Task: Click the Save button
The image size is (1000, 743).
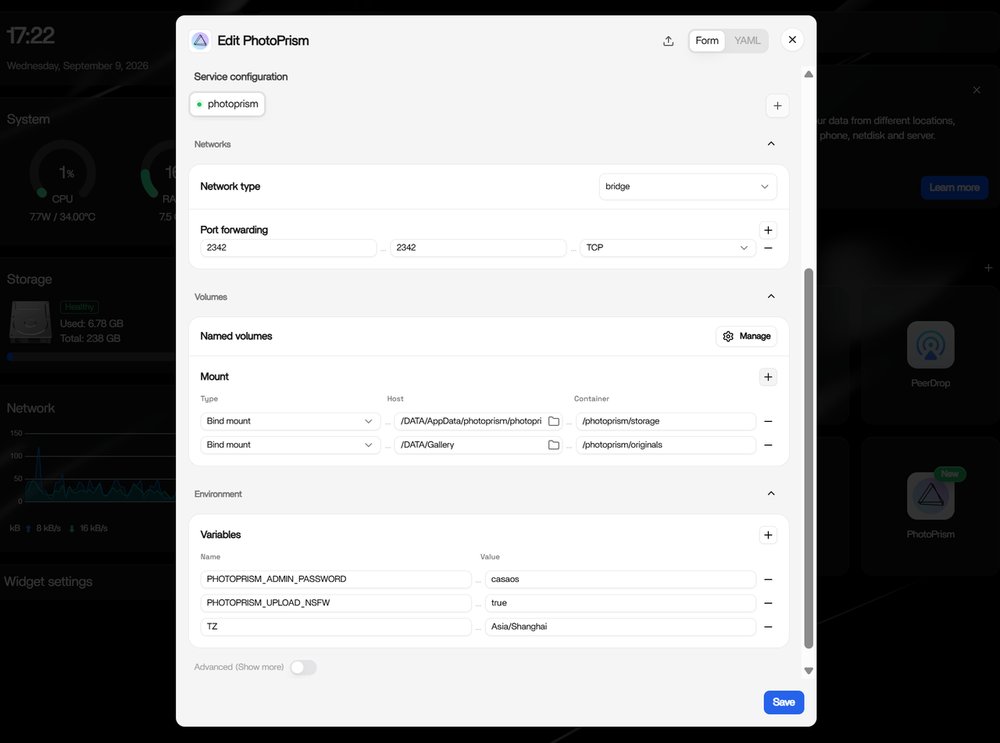Action: click(x=784, y=702)
